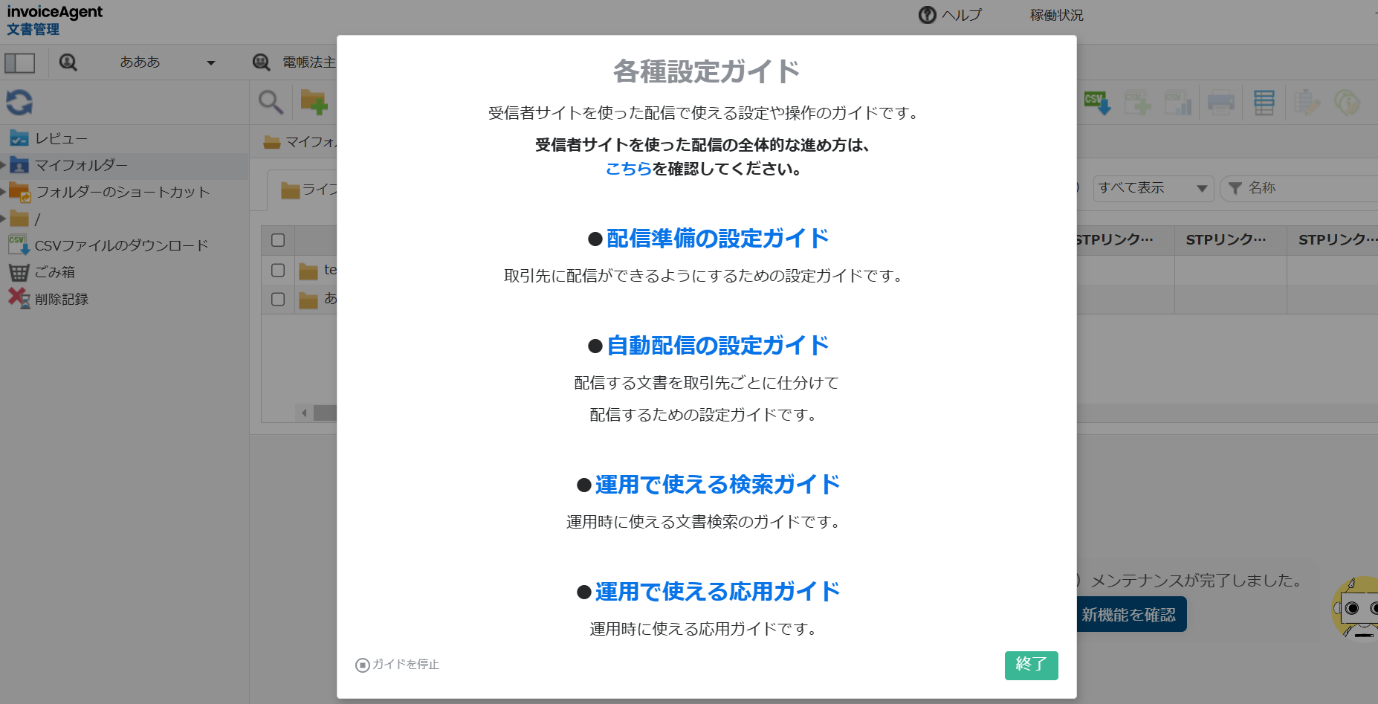Viewport: 1378px width, 704px height.
Task: Open the あああ search dropdown
Action: (x=166, y=62)
